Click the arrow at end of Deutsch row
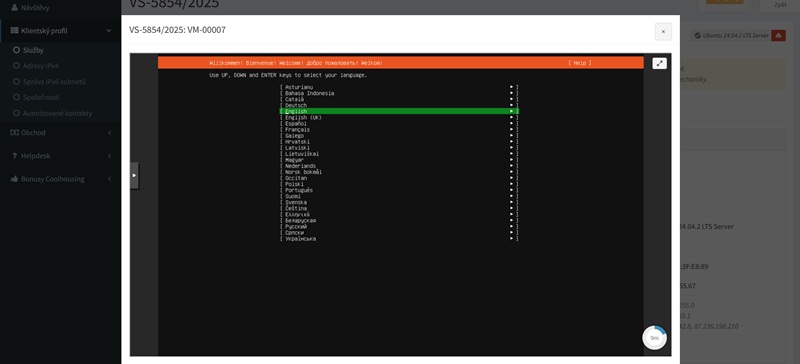Image resolution: width=800 pixels, height=364 pixels. (511, 106)
